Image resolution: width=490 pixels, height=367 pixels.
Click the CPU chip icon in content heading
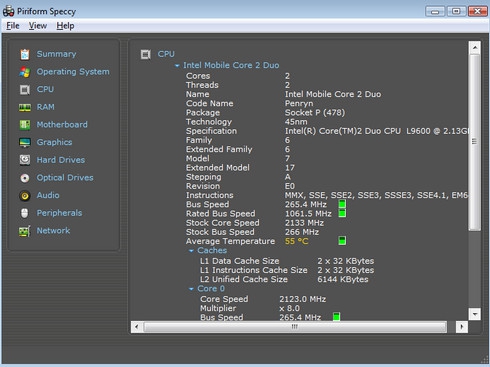point(146,54)
